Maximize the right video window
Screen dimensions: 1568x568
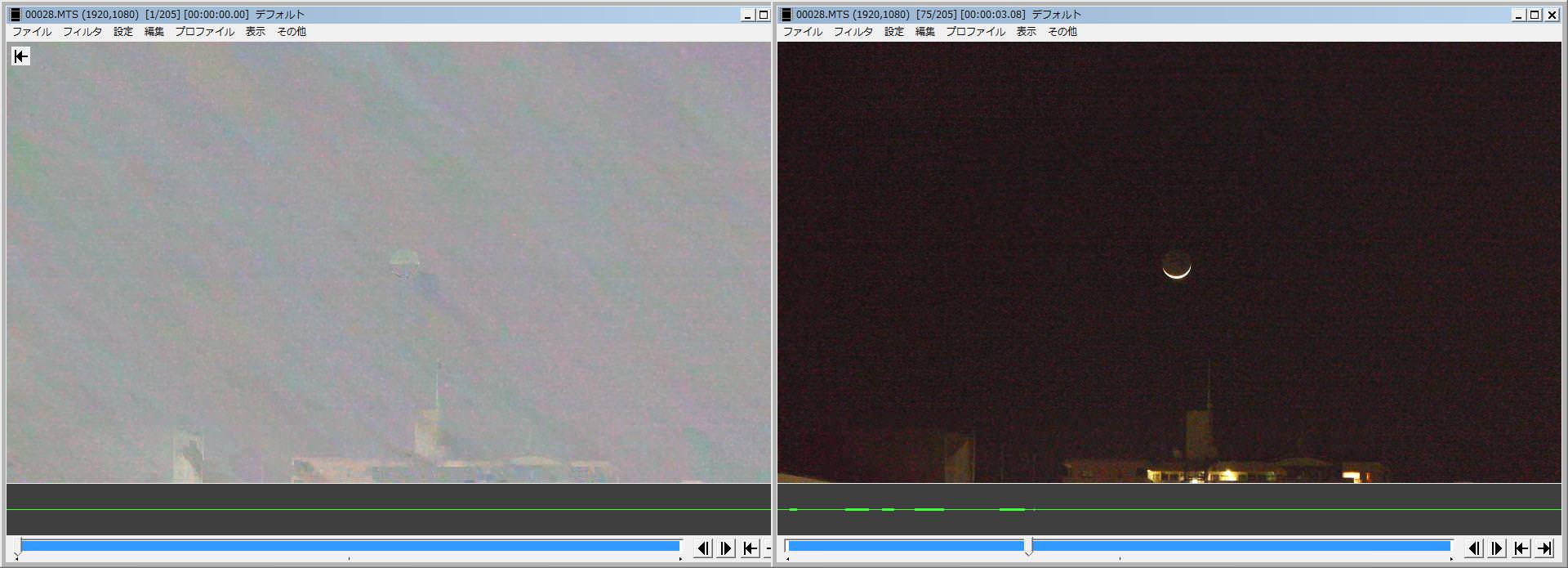coord(1535,15)
